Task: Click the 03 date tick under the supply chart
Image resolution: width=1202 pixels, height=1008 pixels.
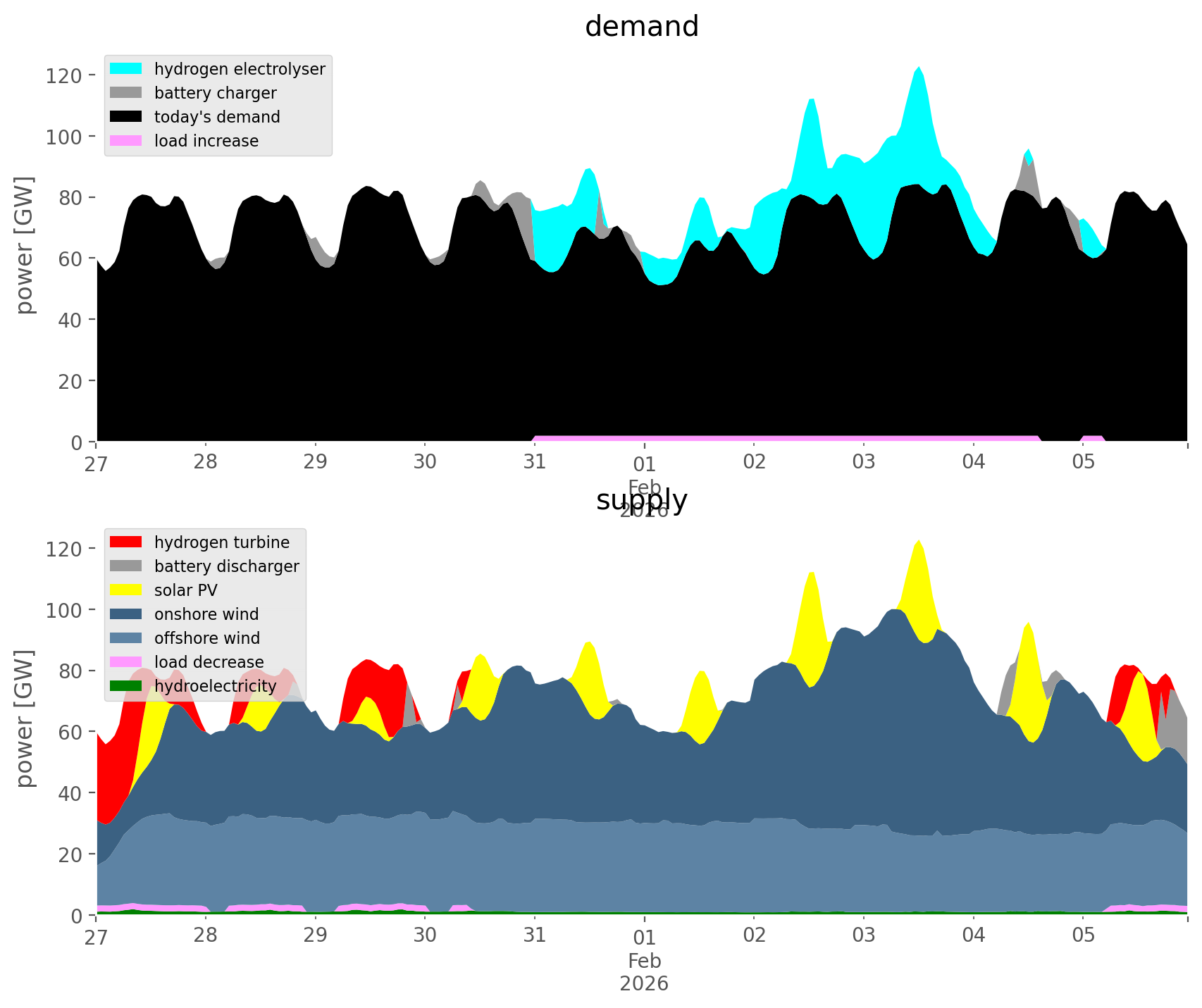Action: click(x=864, y=936)
